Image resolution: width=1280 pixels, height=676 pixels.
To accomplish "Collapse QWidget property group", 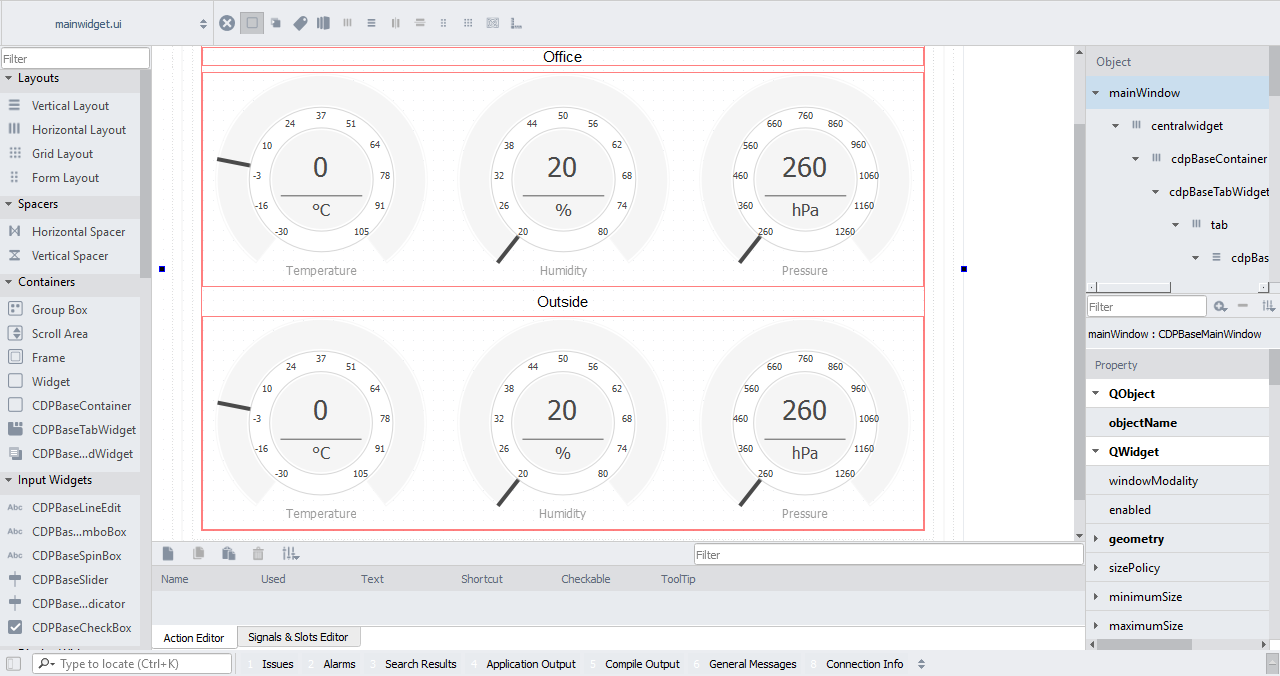I will [1096, 452].
